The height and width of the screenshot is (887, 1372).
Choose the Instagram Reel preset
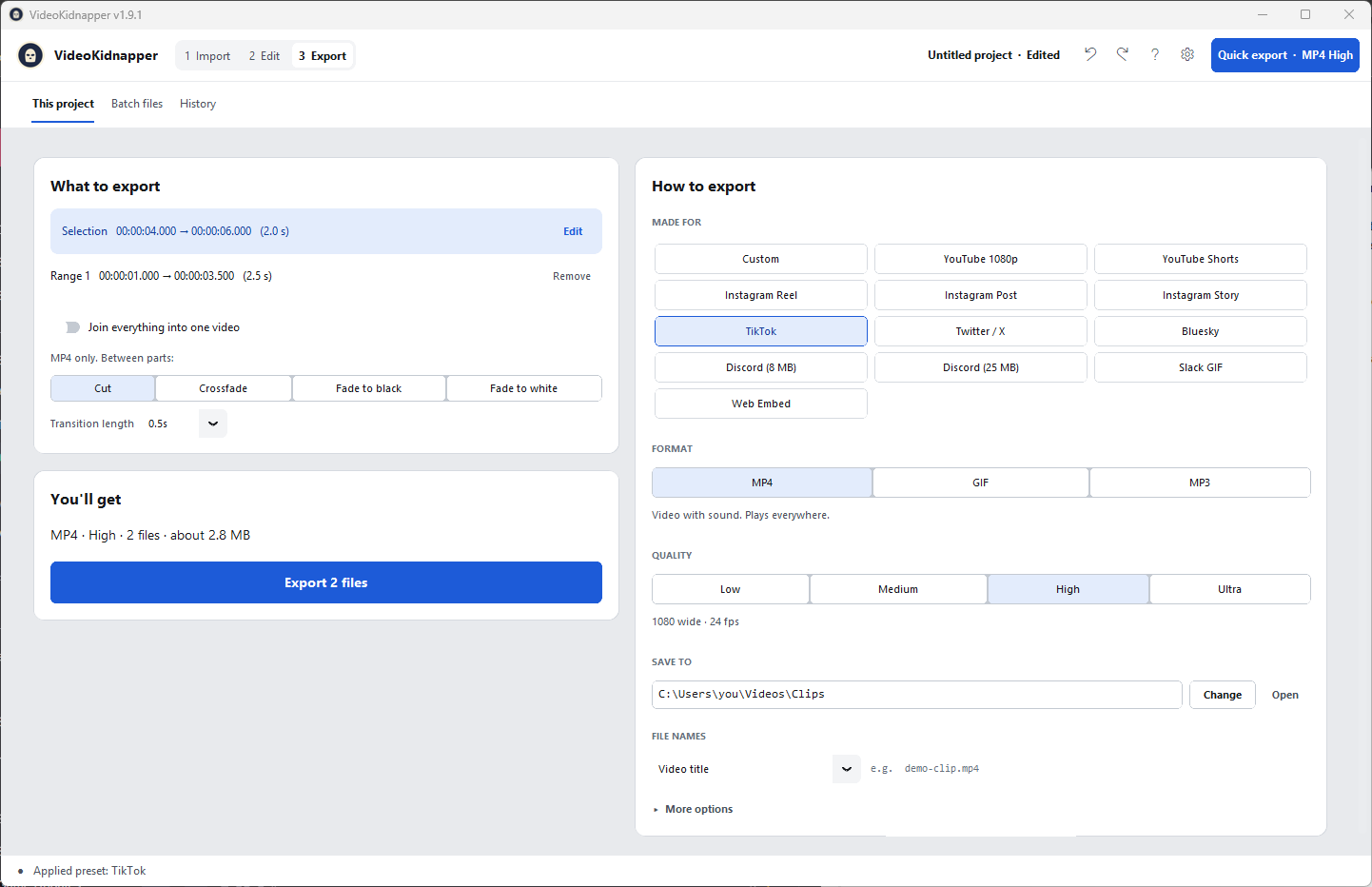coord(761,295)
